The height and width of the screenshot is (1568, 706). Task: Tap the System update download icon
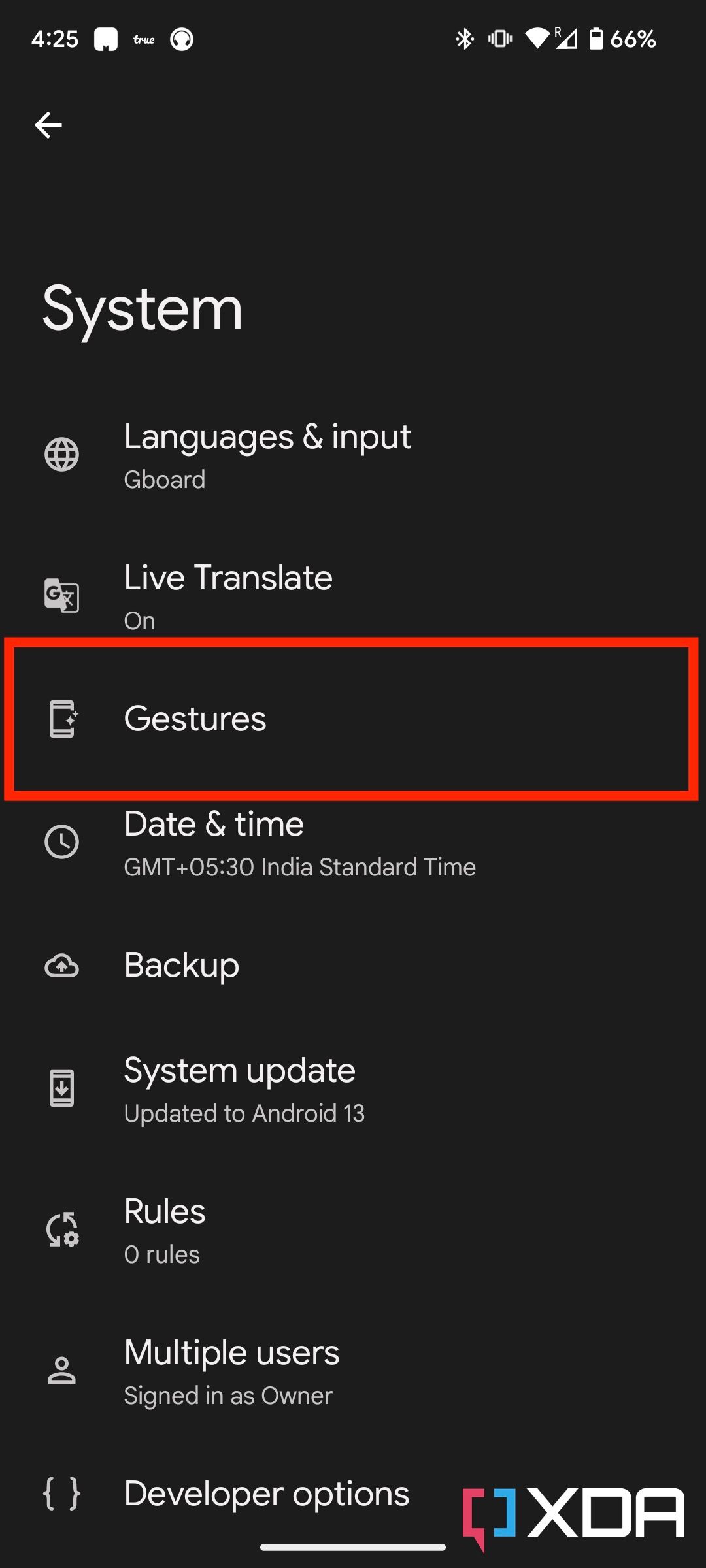click(62, 1088)
